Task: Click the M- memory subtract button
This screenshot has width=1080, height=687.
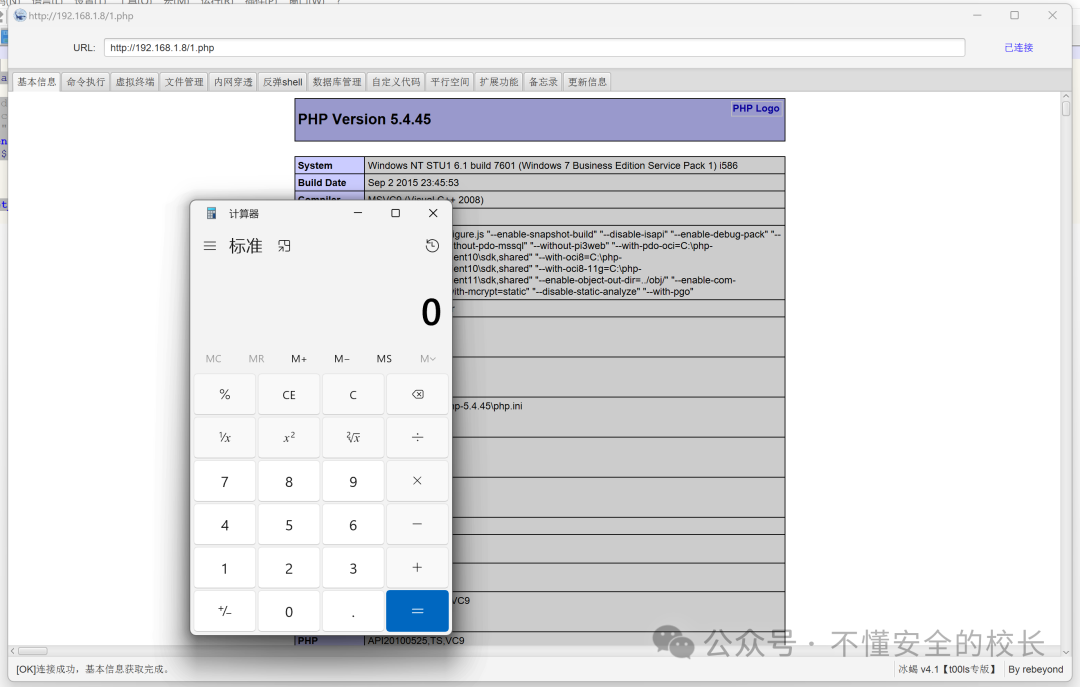Action: click(342, 358)
